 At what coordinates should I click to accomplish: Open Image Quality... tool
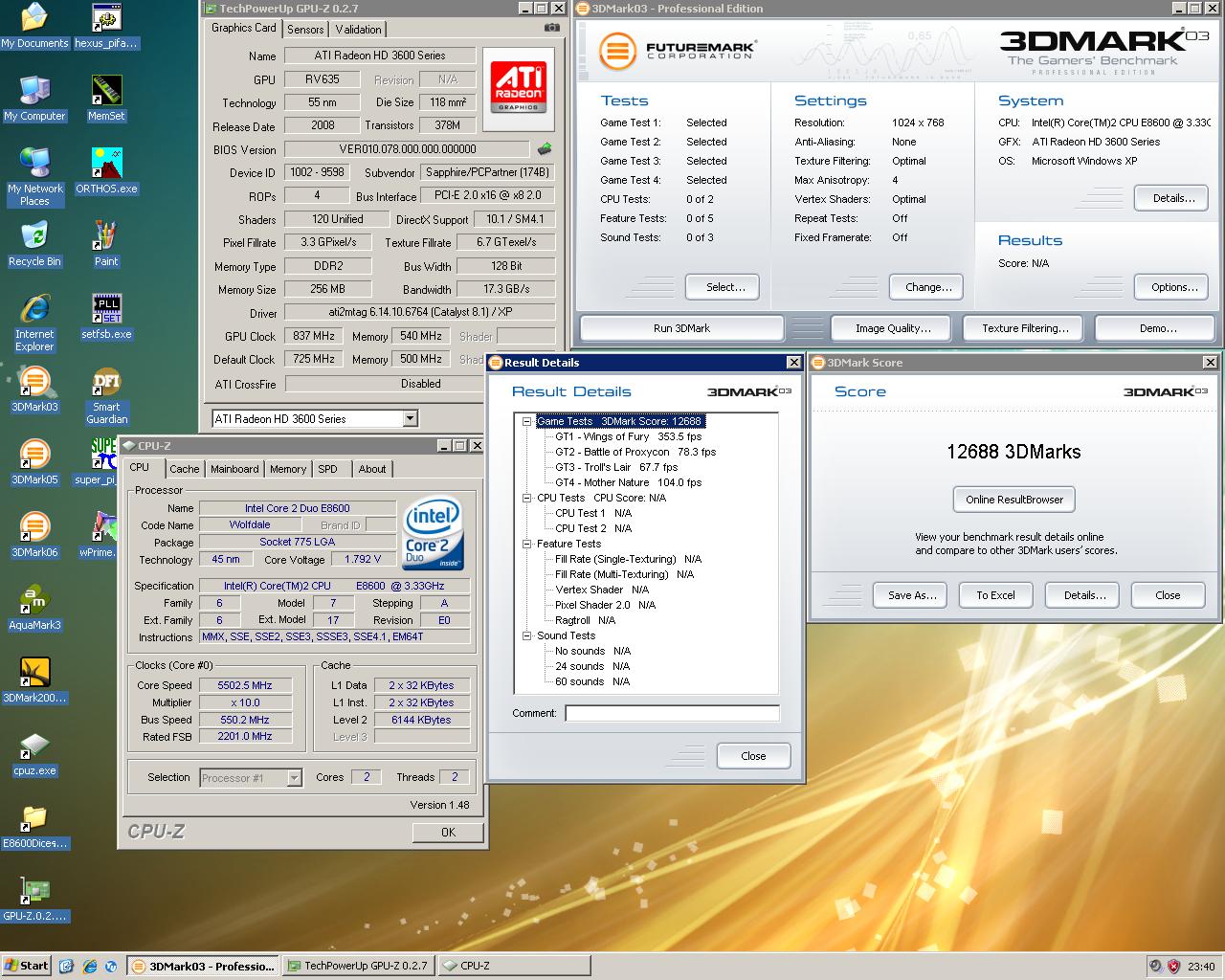(893, 328)
